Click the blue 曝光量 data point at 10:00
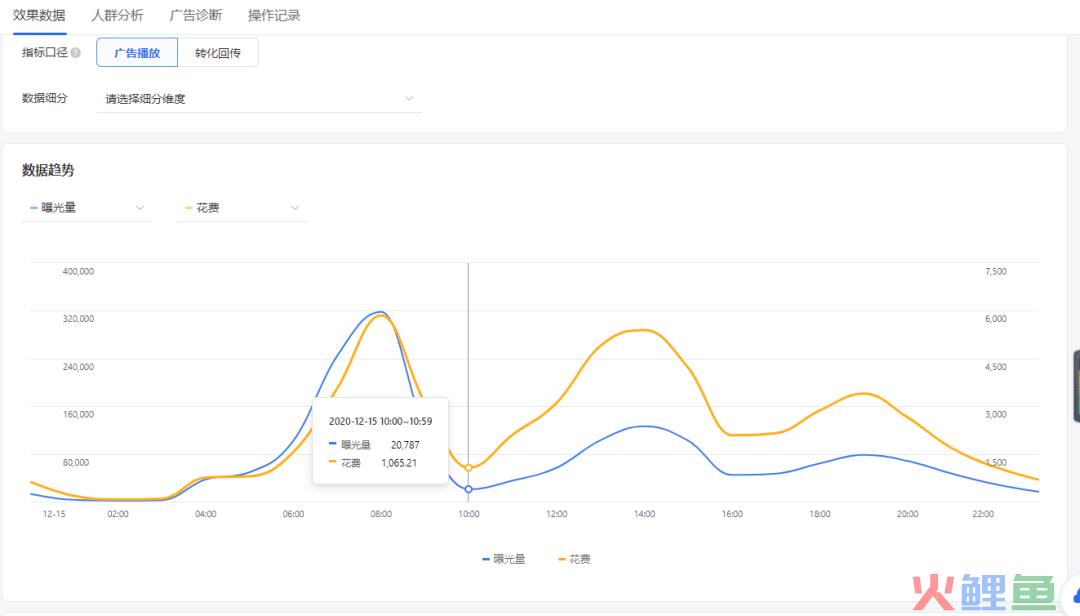The height and width of the screenshot is (616, 1080). [468, 489]
